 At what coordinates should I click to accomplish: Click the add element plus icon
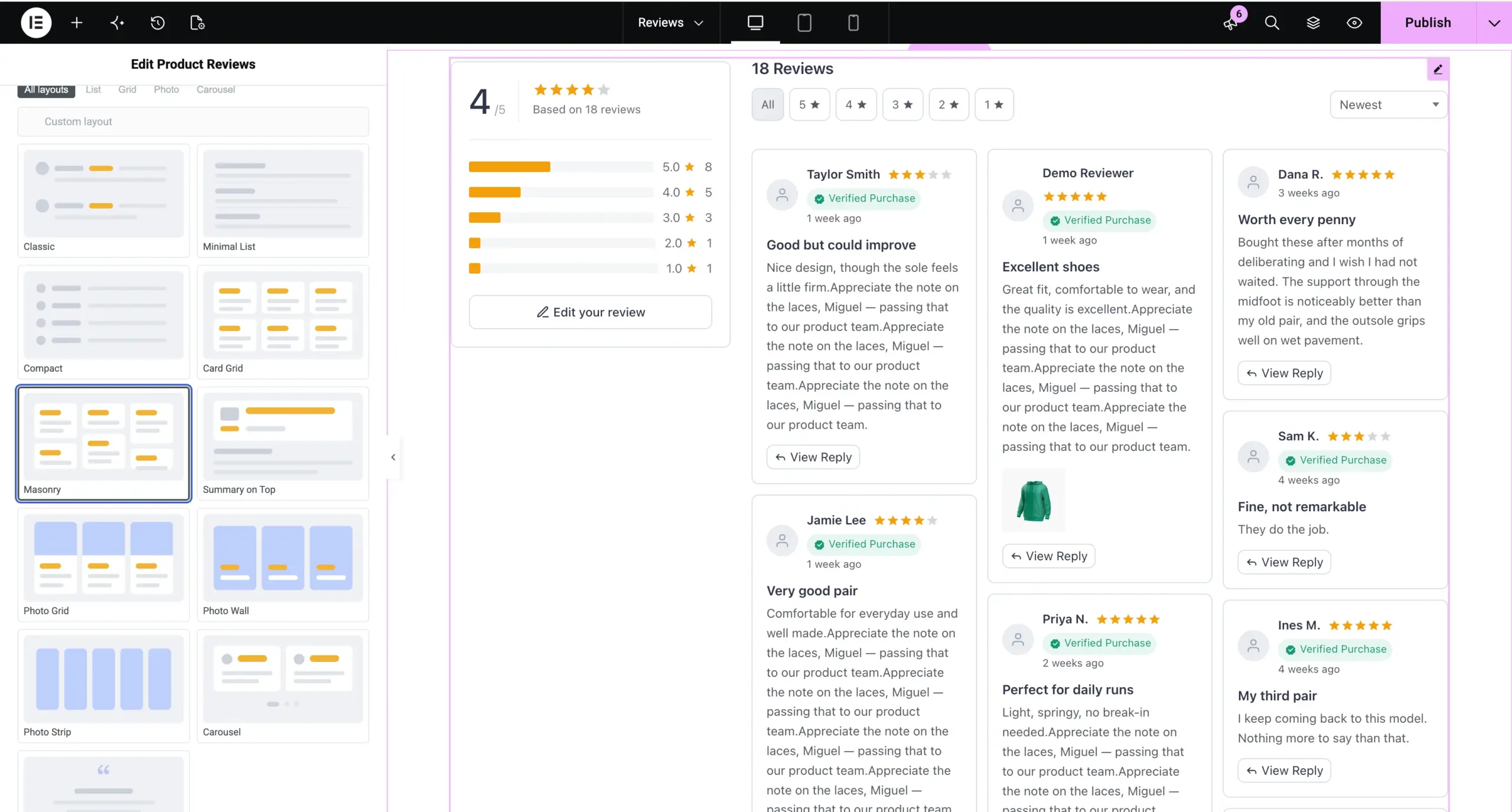pos(77,22)
